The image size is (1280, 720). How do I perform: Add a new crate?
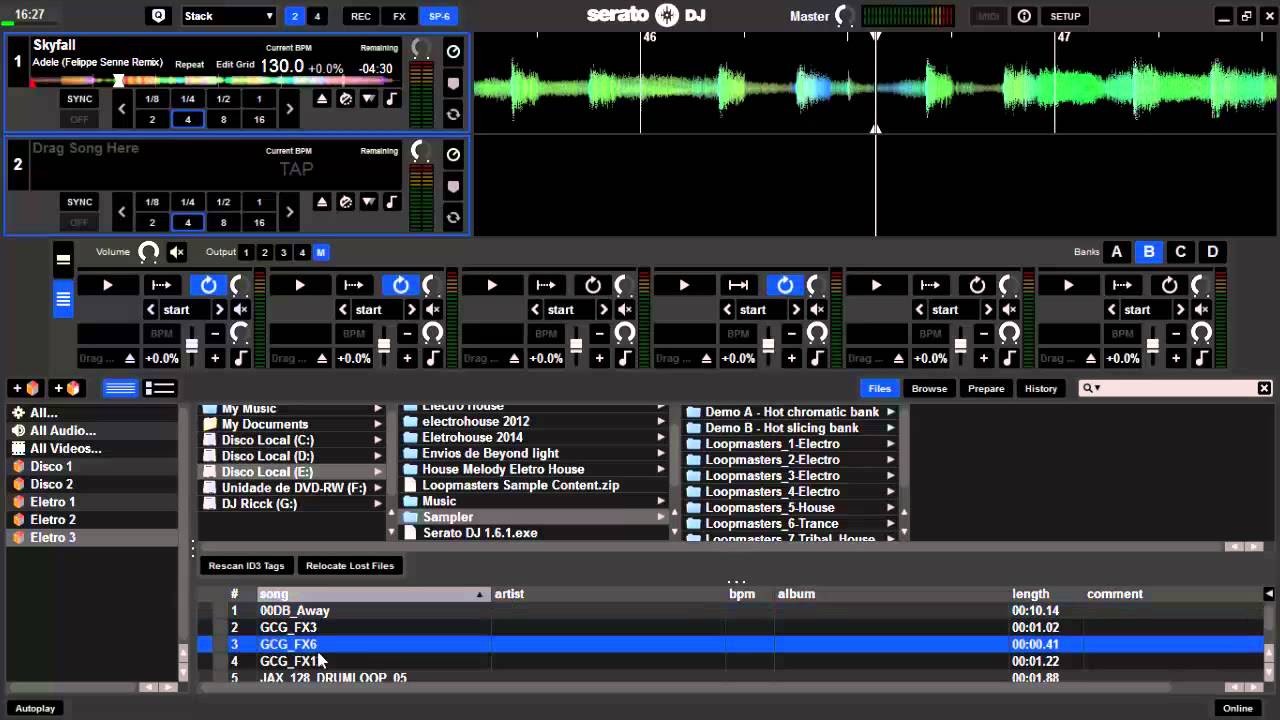pyautogui.click(x=25, y=388)
